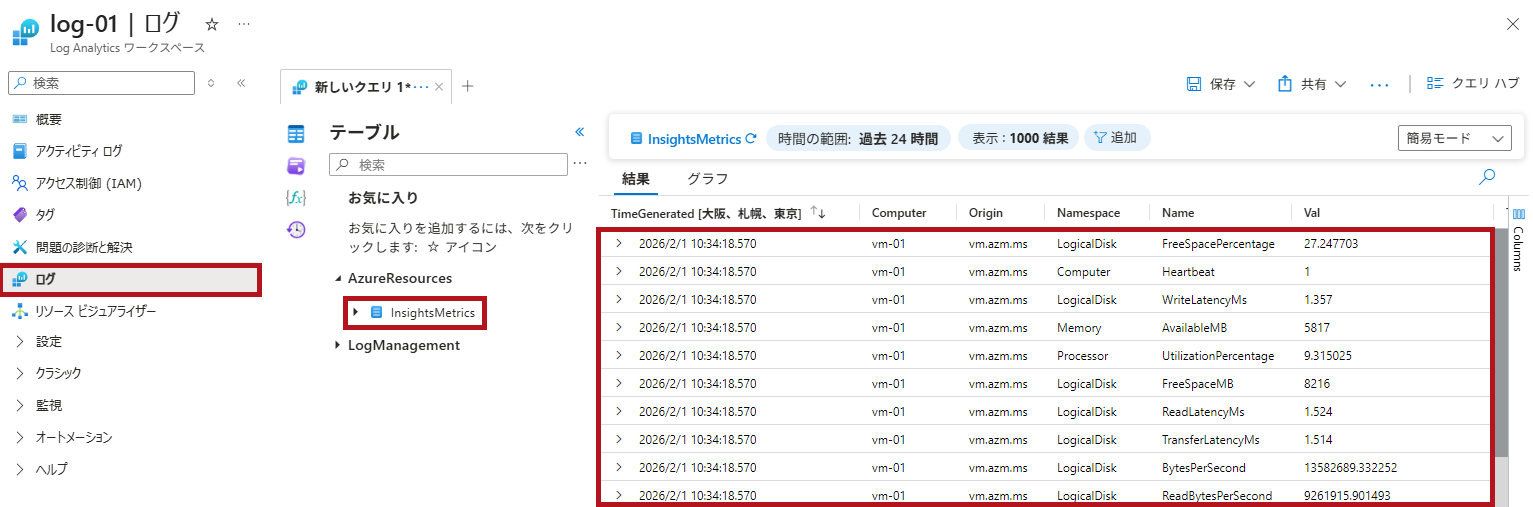This screenshot has height=507, width=1533.
Task: Expand the LogManagement group
Action: click(337, 345)
